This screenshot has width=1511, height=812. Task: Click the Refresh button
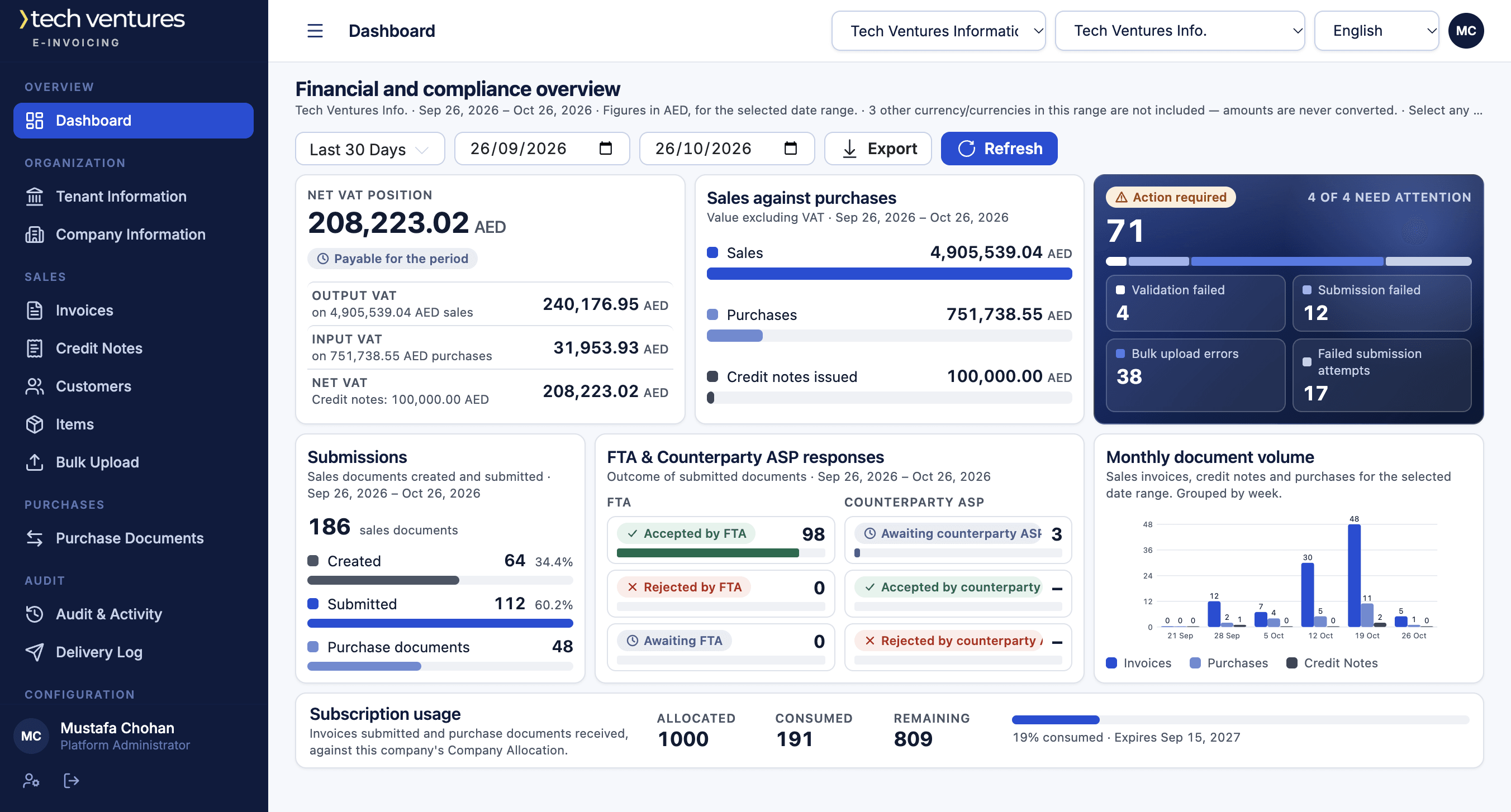999,149
